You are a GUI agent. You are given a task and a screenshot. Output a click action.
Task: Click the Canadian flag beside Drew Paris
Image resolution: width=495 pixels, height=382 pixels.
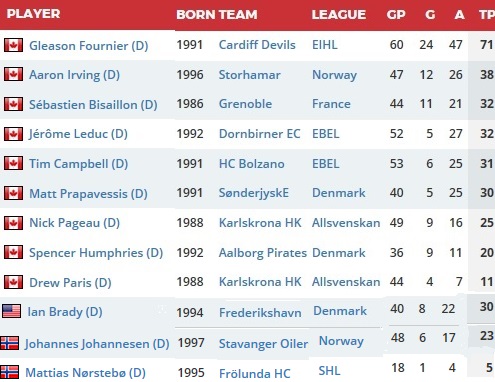(x=13, y=282)
